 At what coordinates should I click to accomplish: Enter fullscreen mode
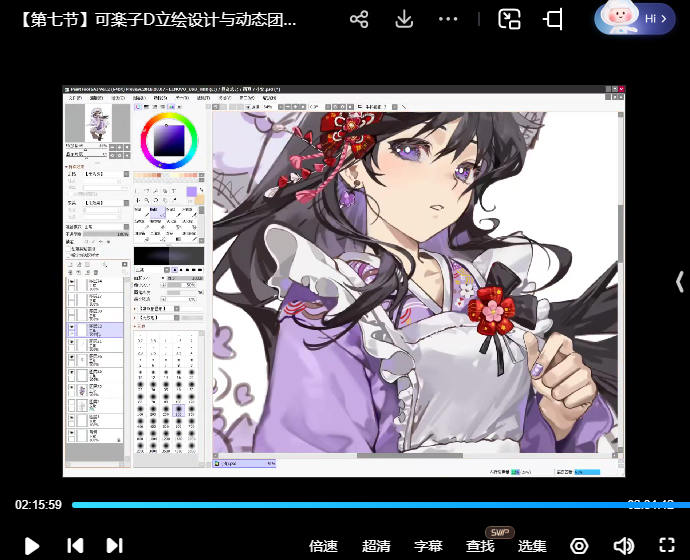tap(668, 545)
